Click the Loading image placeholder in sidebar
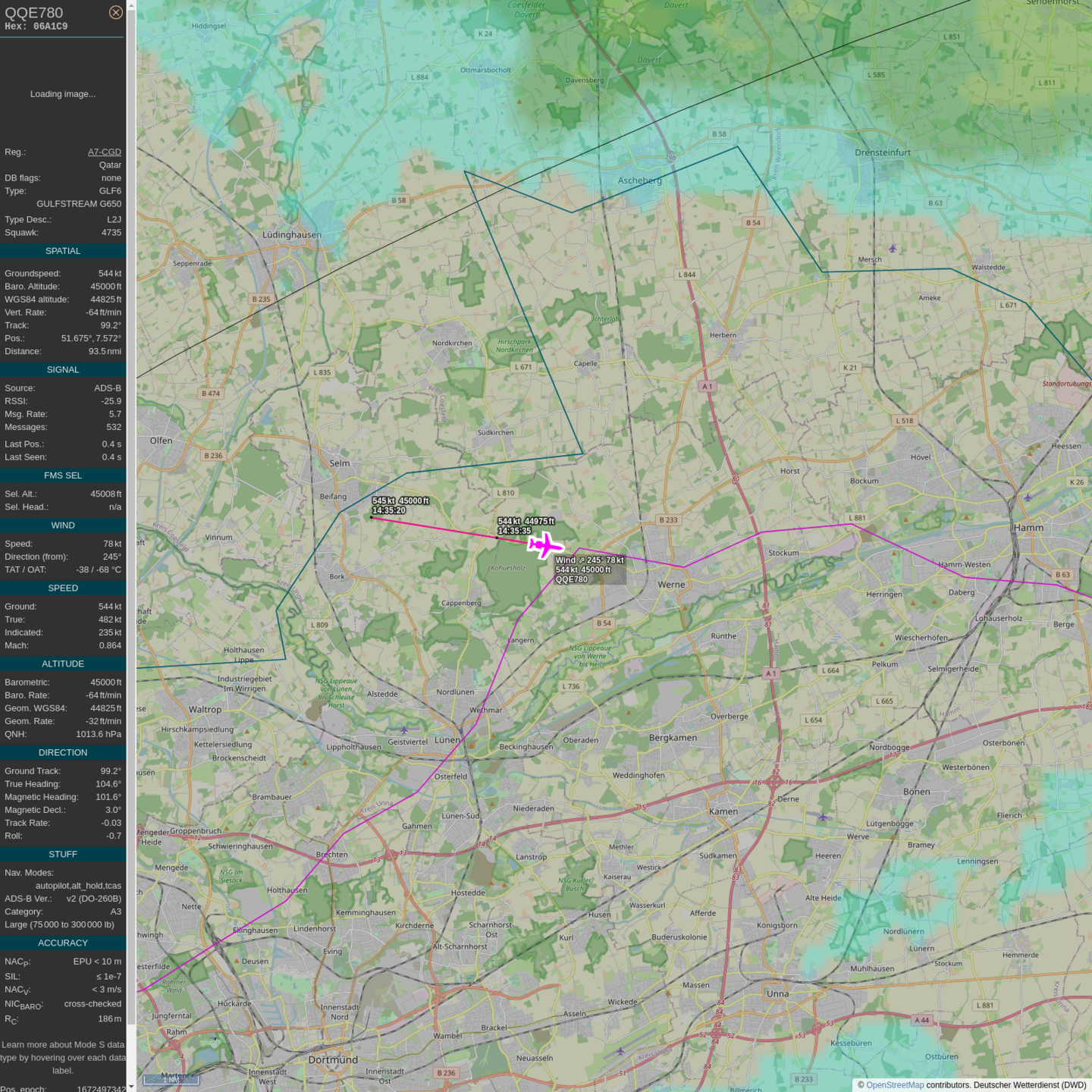This screenshot has width=1092, height=1092. [x=63, y=94]
